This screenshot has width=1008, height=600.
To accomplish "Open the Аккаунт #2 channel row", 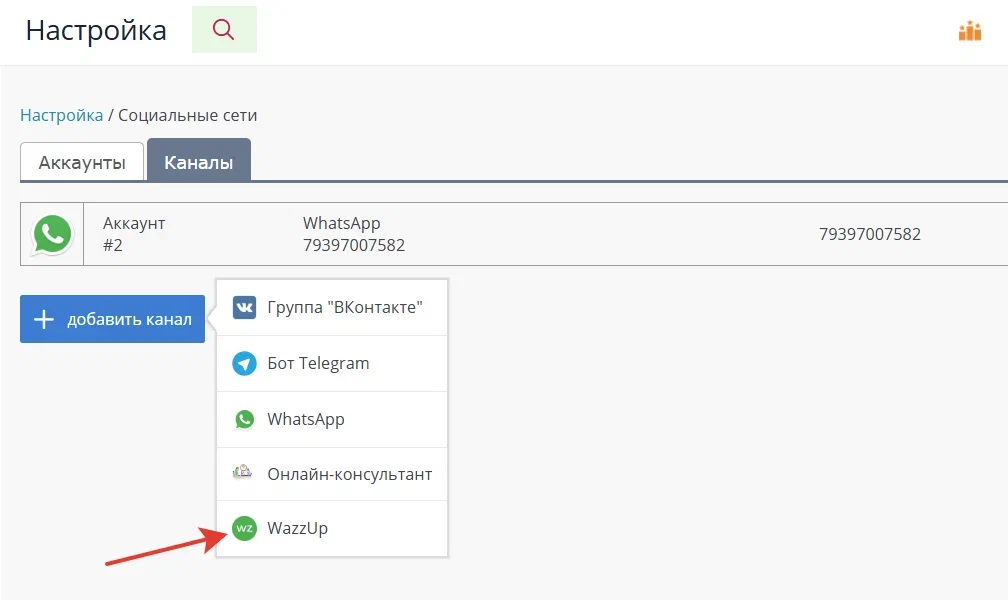I will coord(134,235).
